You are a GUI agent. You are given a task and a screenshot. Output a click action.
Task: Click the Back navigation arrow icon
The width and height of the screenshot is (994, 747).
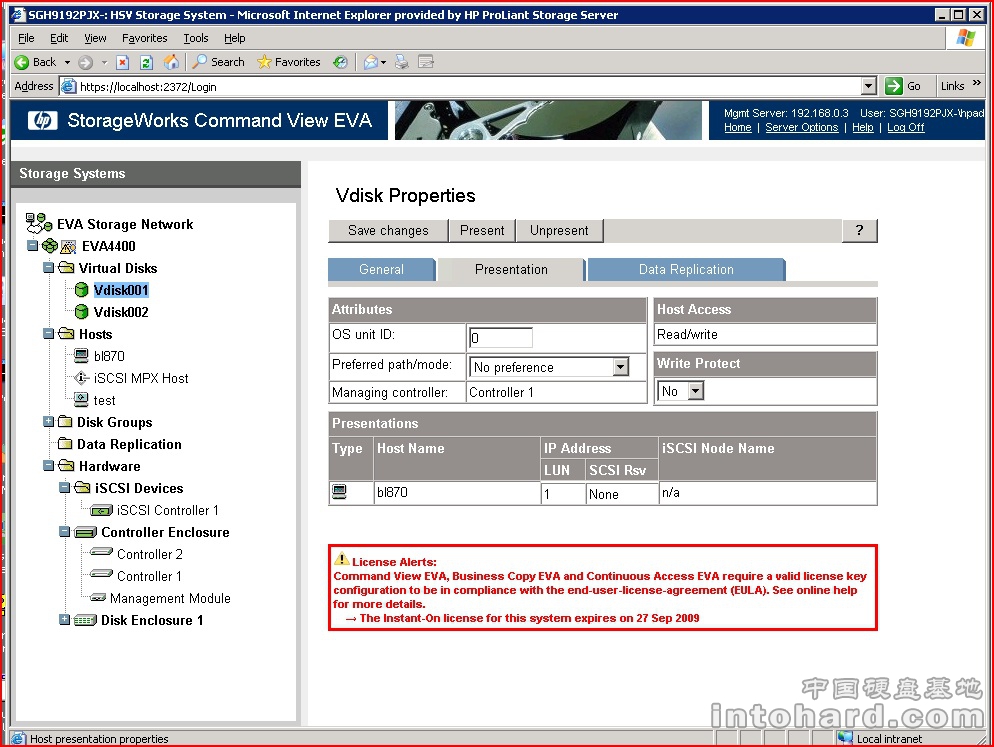point(22,62)
